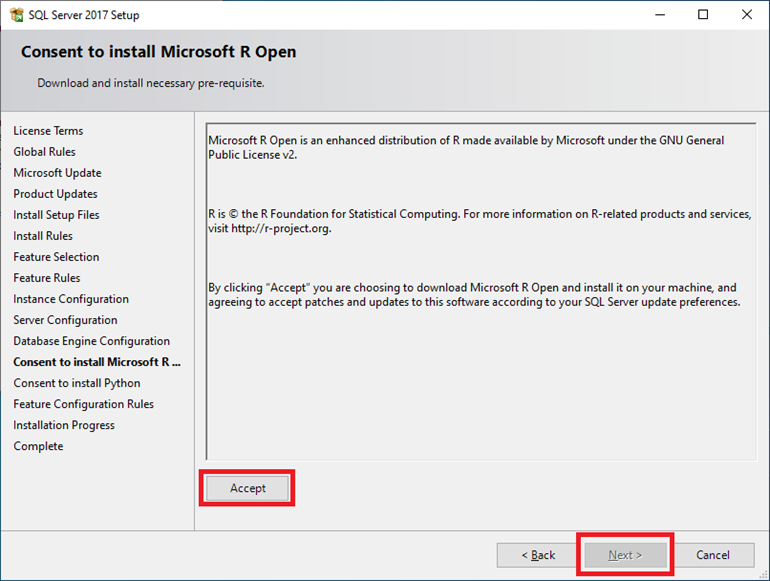Select Feature Configuration Rules step
Image resolution: width=770 pixels, height=581 pixels.
click(x=83, y=404)
